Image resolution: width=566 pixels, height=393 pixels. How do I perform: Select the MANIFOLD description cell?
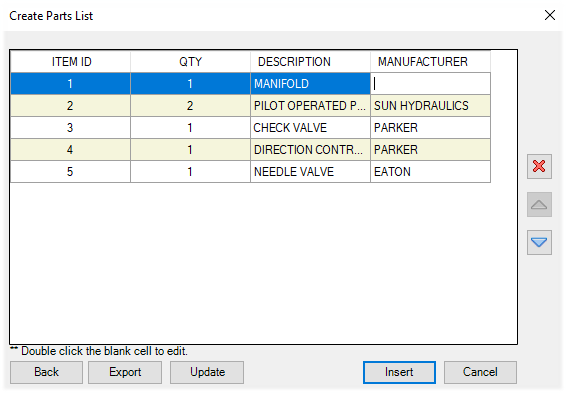click(310, 84)
